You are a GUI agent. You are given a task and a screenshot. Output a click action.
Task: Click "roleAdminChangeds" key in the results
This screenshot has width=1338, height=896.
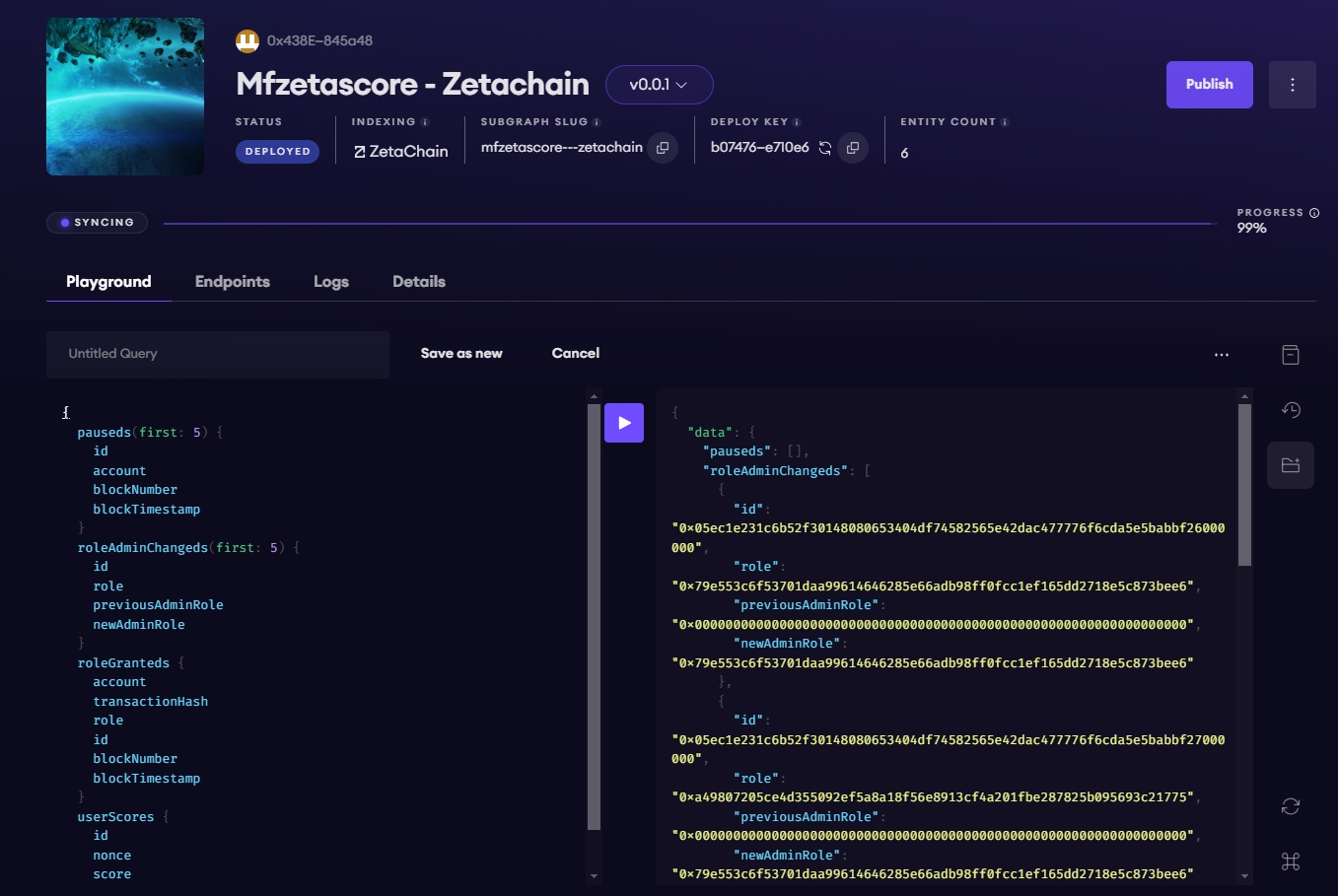[x=775, y=470]
